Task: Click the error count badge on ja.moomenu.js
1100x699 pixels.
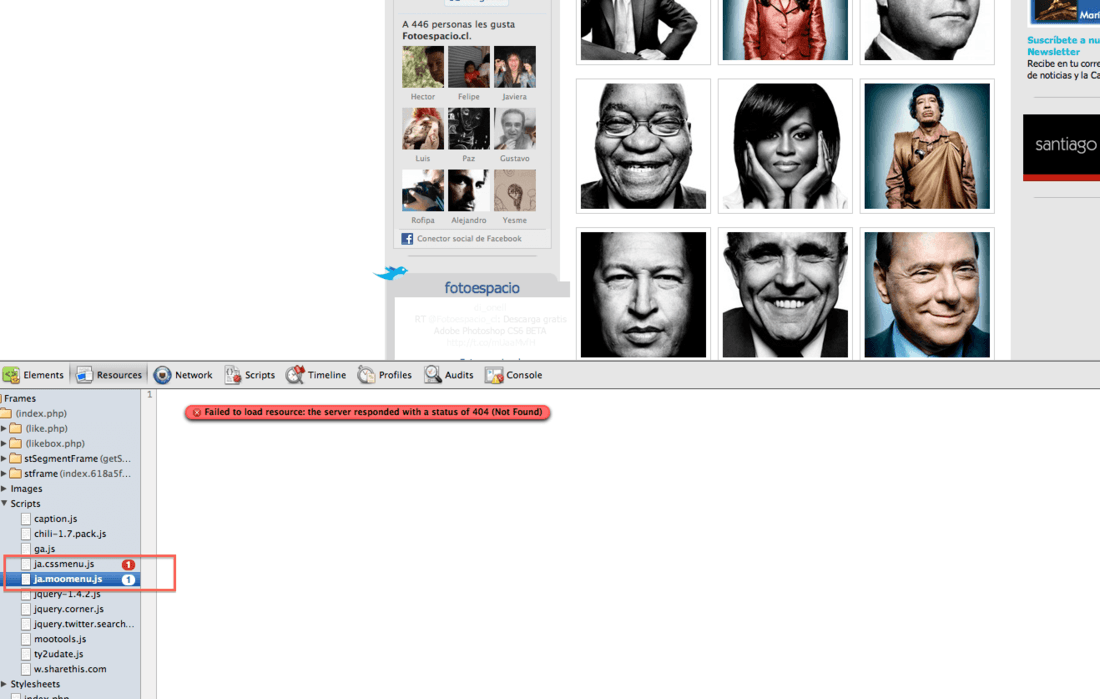Action: tap(128, 579)
